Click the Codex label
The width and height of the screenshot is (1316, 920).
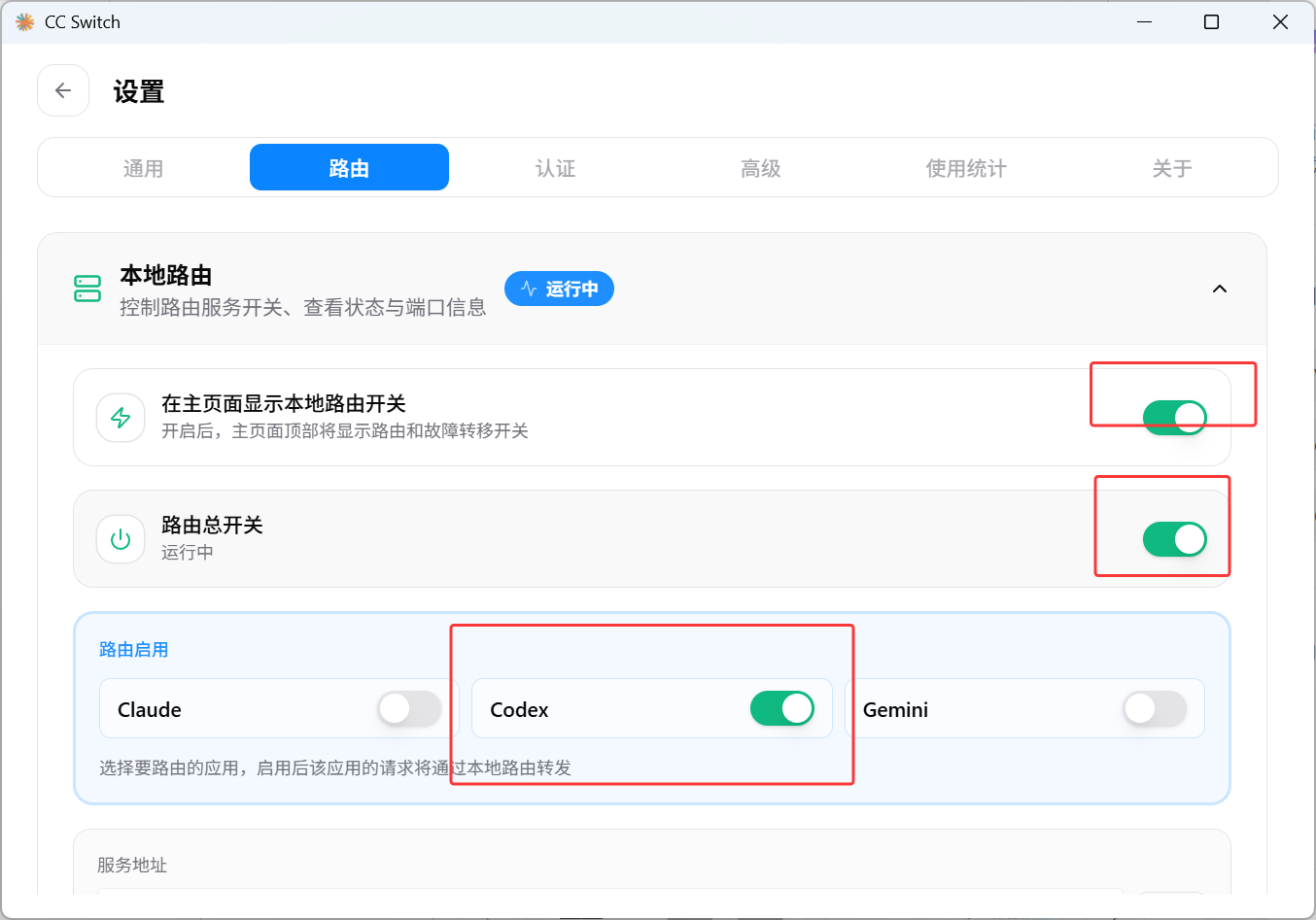(x=519, y=710)
